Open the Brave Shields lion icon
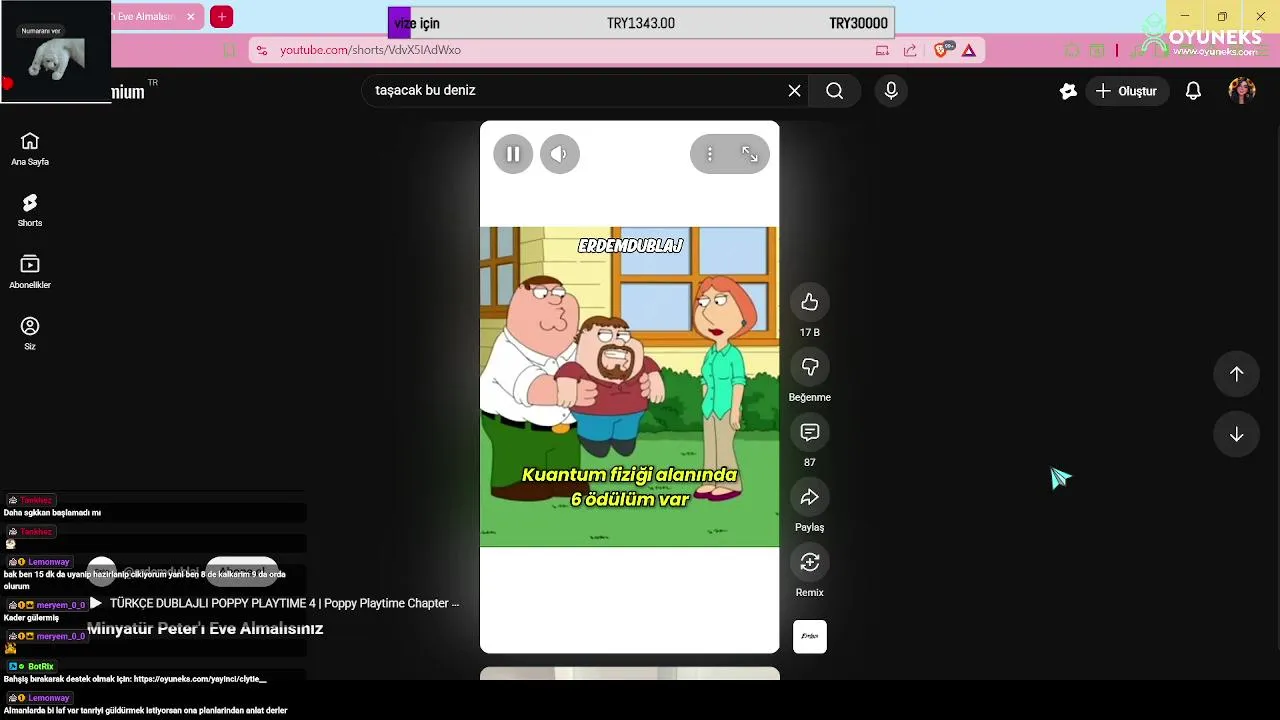The image size is (1280, 720). (x=942, y=50)
